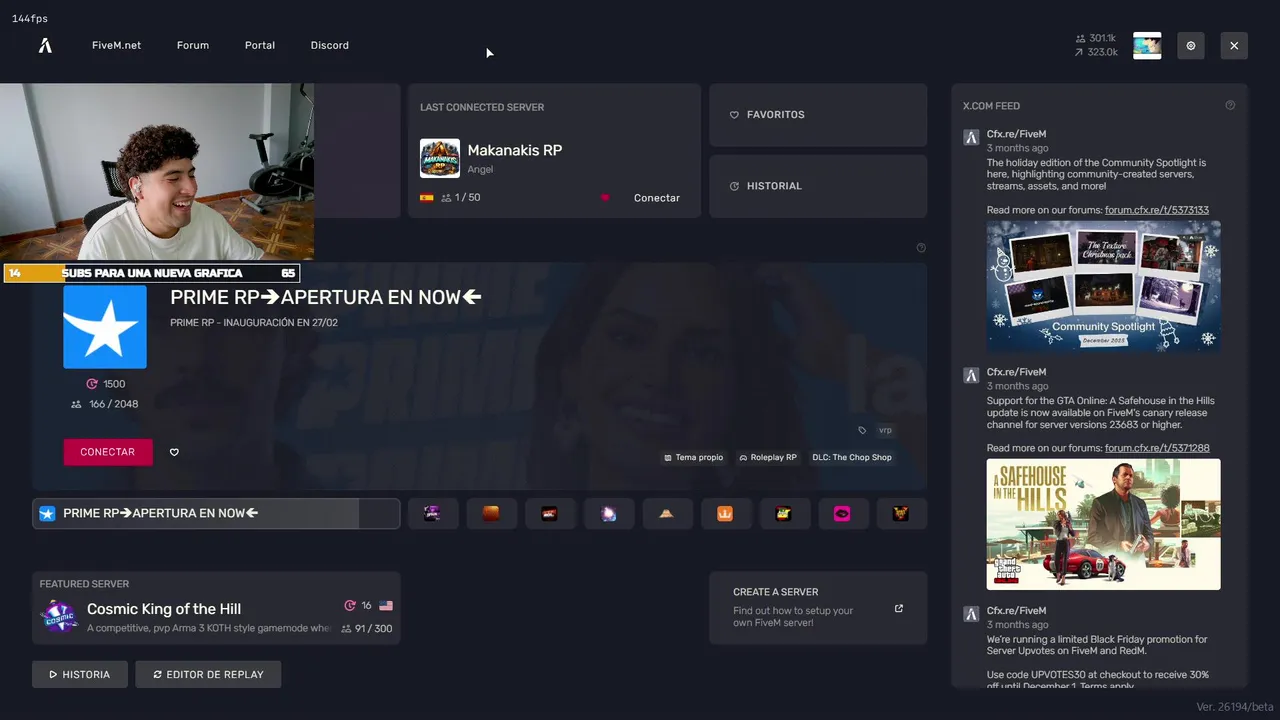The width and height of the screenshot is (1280, 720).
Task: Open the Forum menu link
Action: point(193,45)
